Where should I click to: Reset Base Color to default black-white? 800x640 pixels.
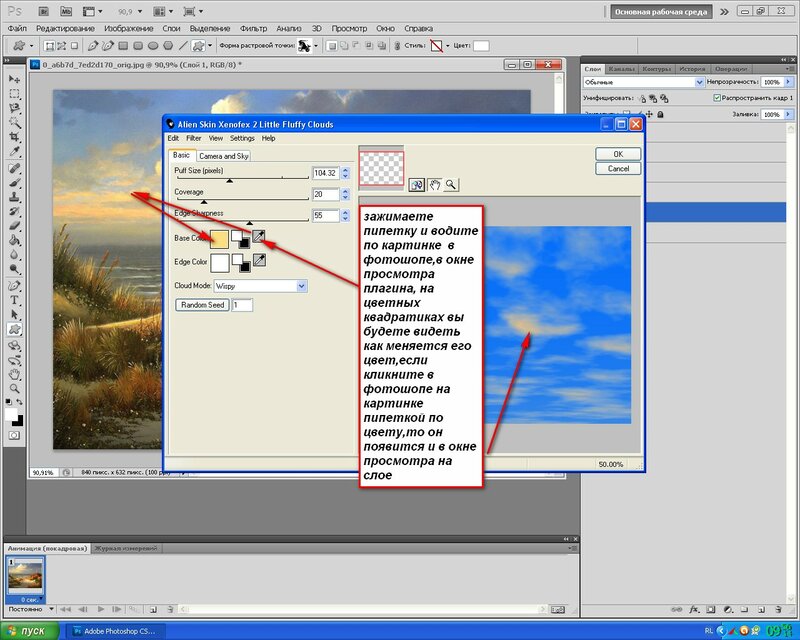(240, 238)
